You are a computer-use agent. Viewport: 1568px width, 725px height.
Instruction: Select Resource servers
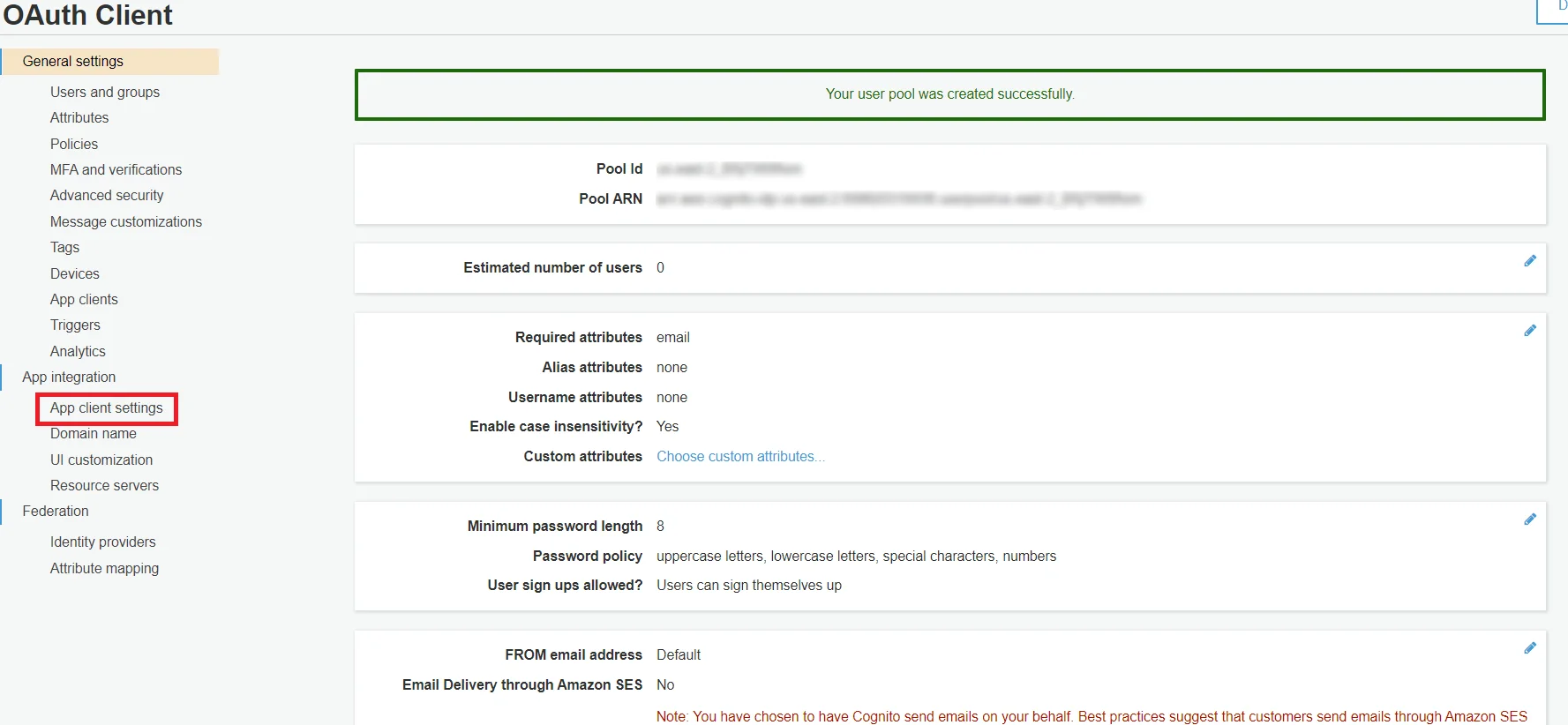tap(104, 485)
